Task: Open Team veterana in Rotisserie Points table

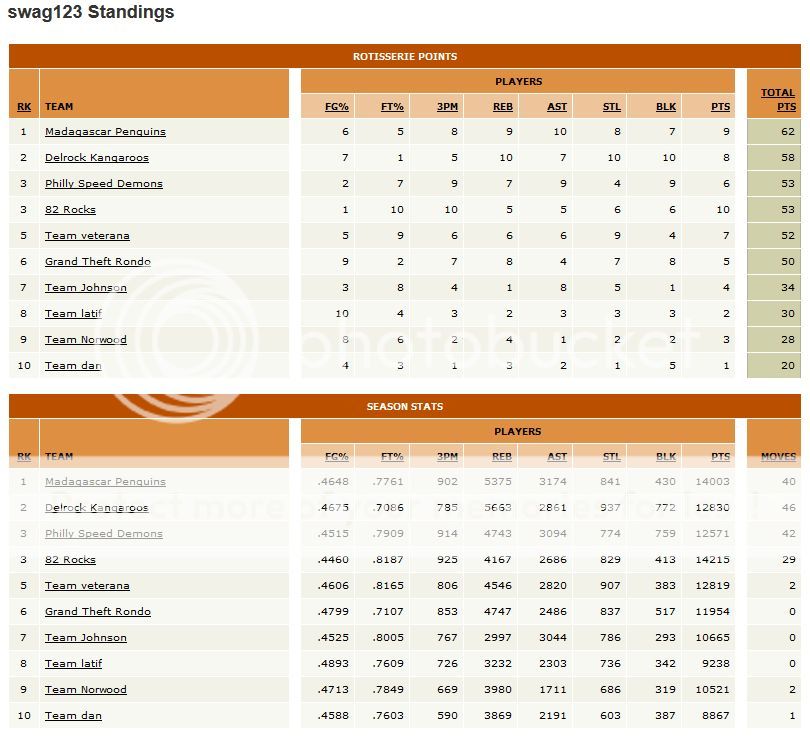Action: coord(87,236)
